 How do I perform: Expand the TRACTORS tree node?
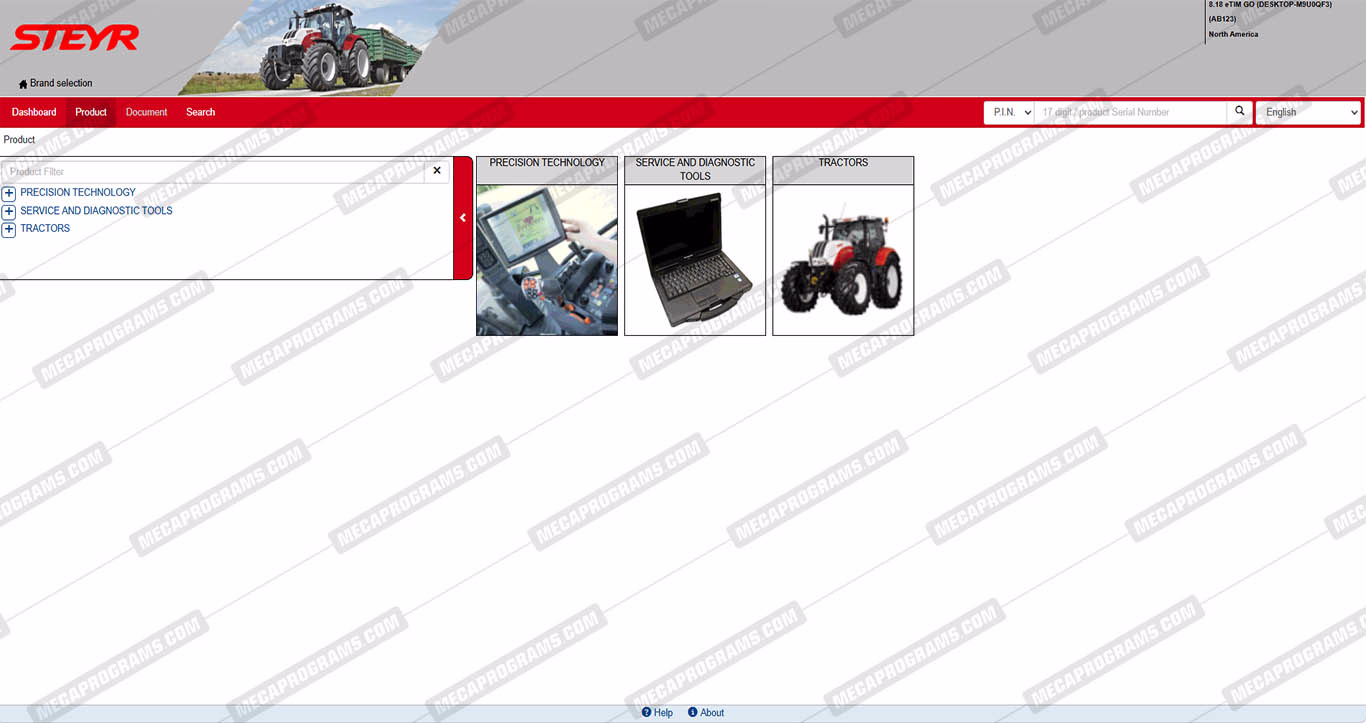point(9,229)
